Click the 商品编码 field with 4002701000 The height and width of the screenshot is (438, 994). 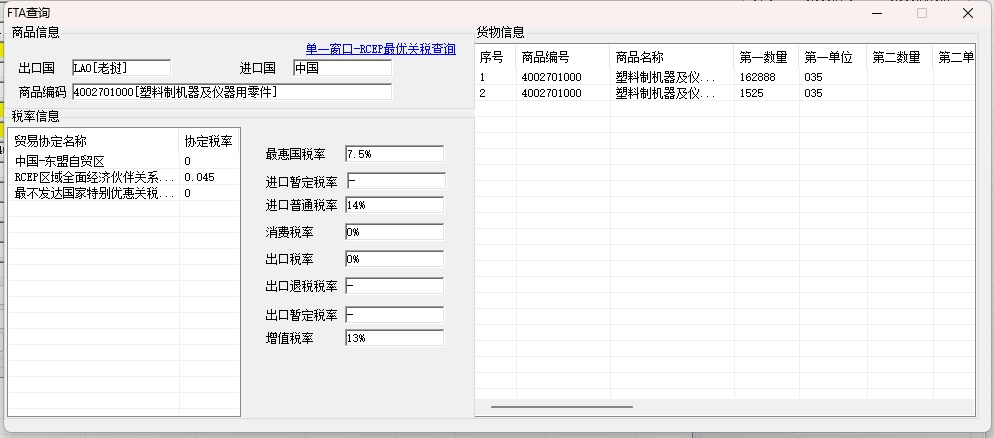point(232,92)
